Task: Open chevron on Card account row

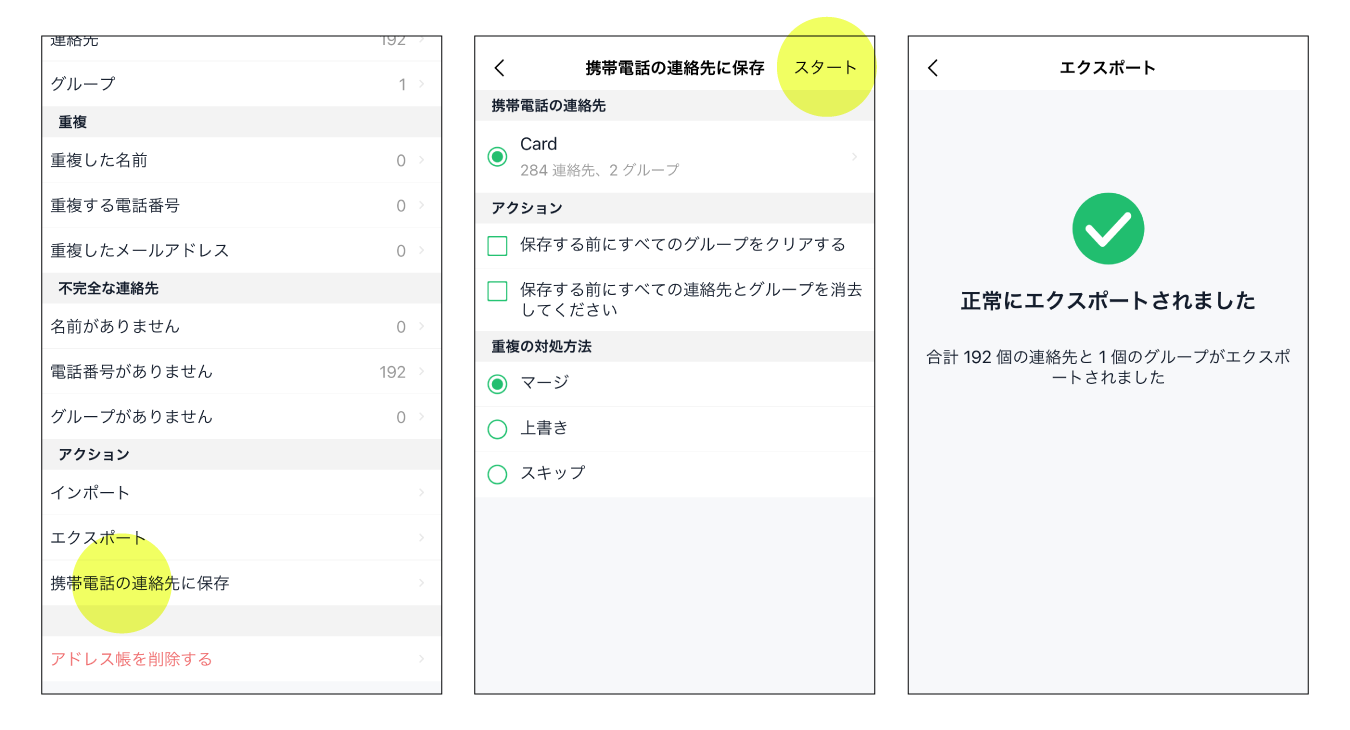Action: 855,157
